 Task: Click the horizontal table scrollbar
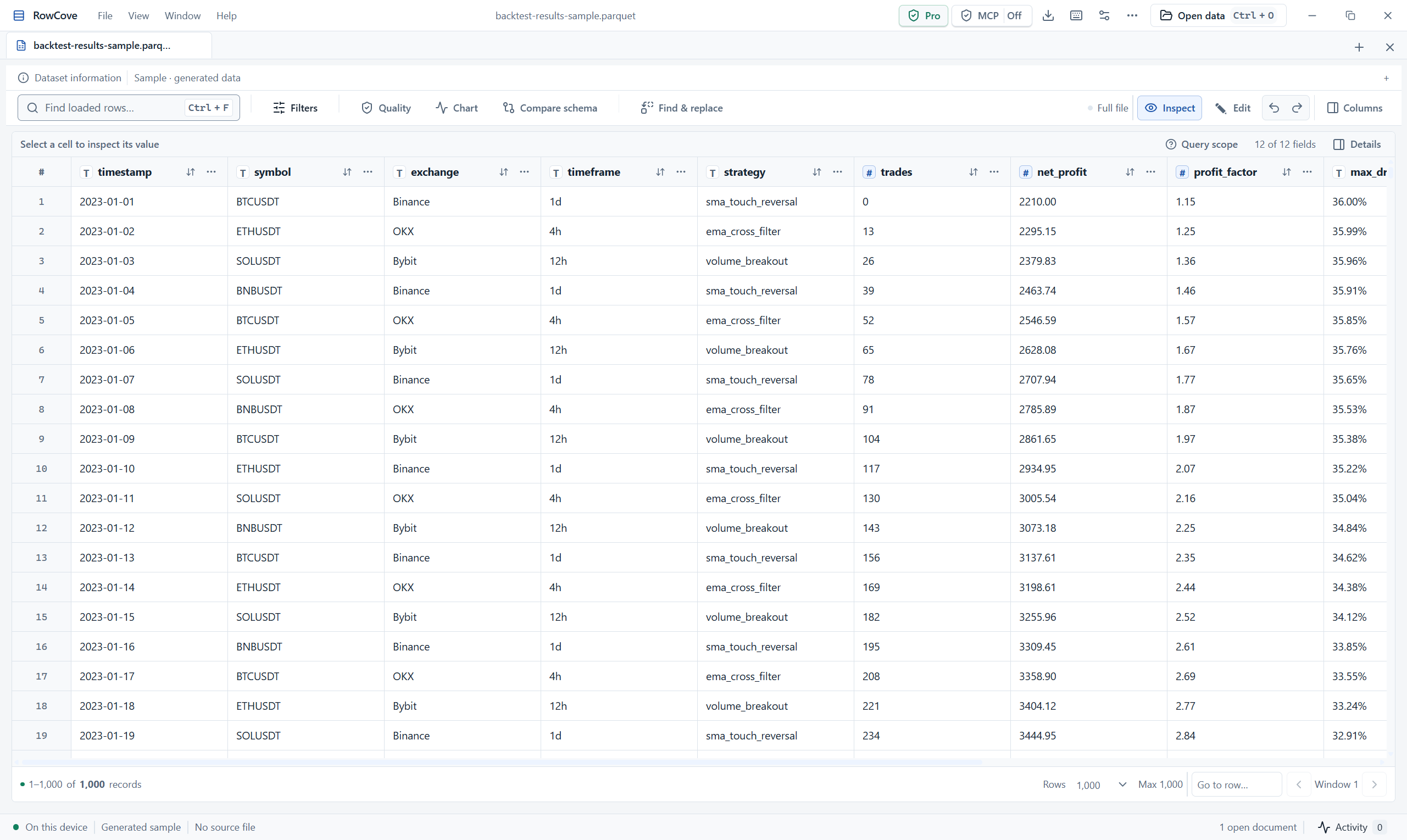[501, 762]
